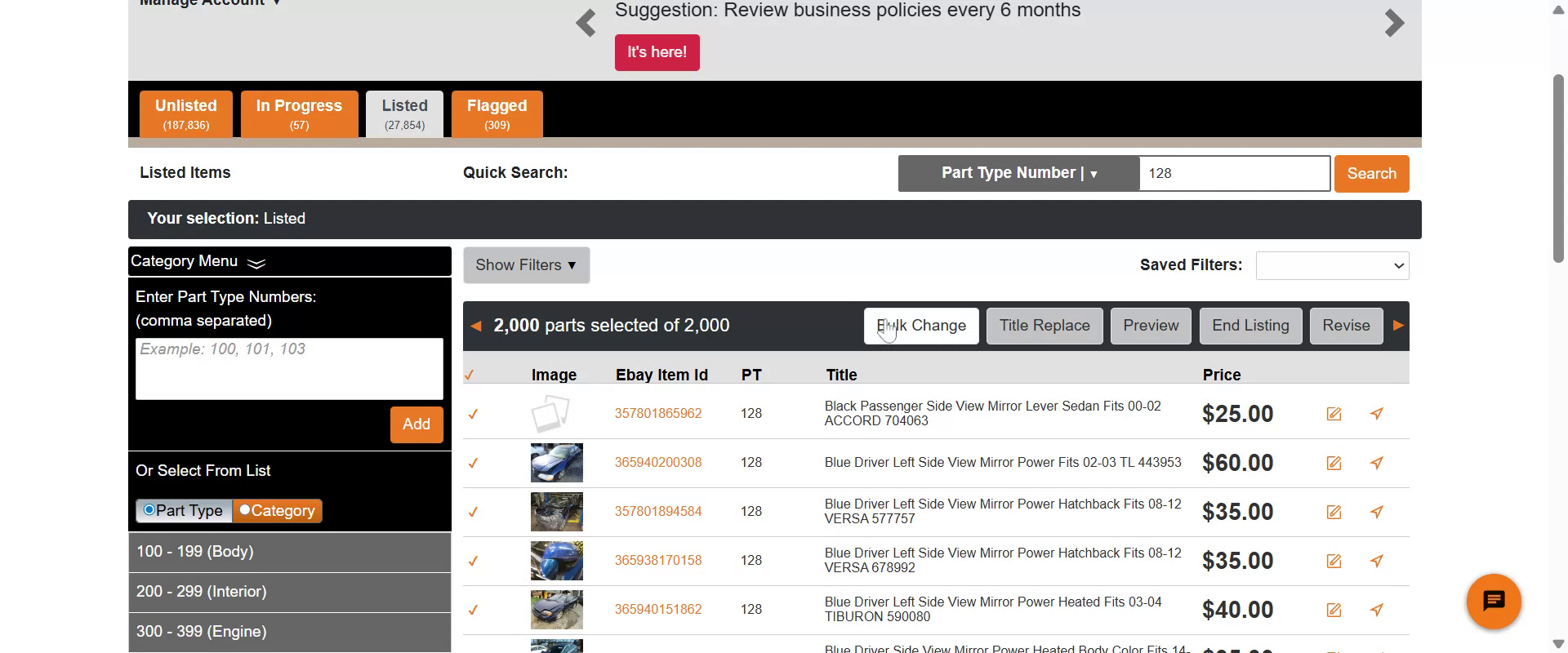Click the Preview button

tap(1151, 326)
